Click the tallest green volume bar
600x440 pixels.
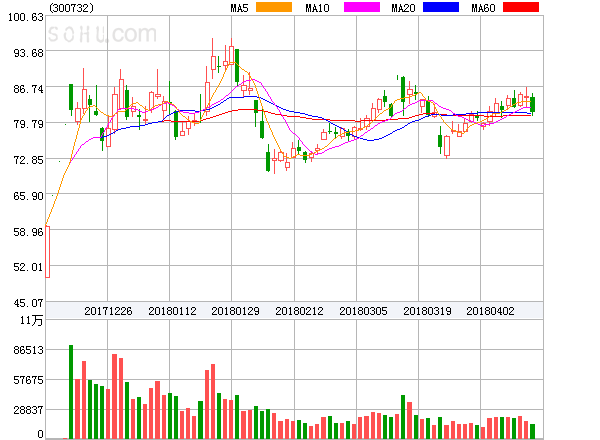(x=71, y=392)
